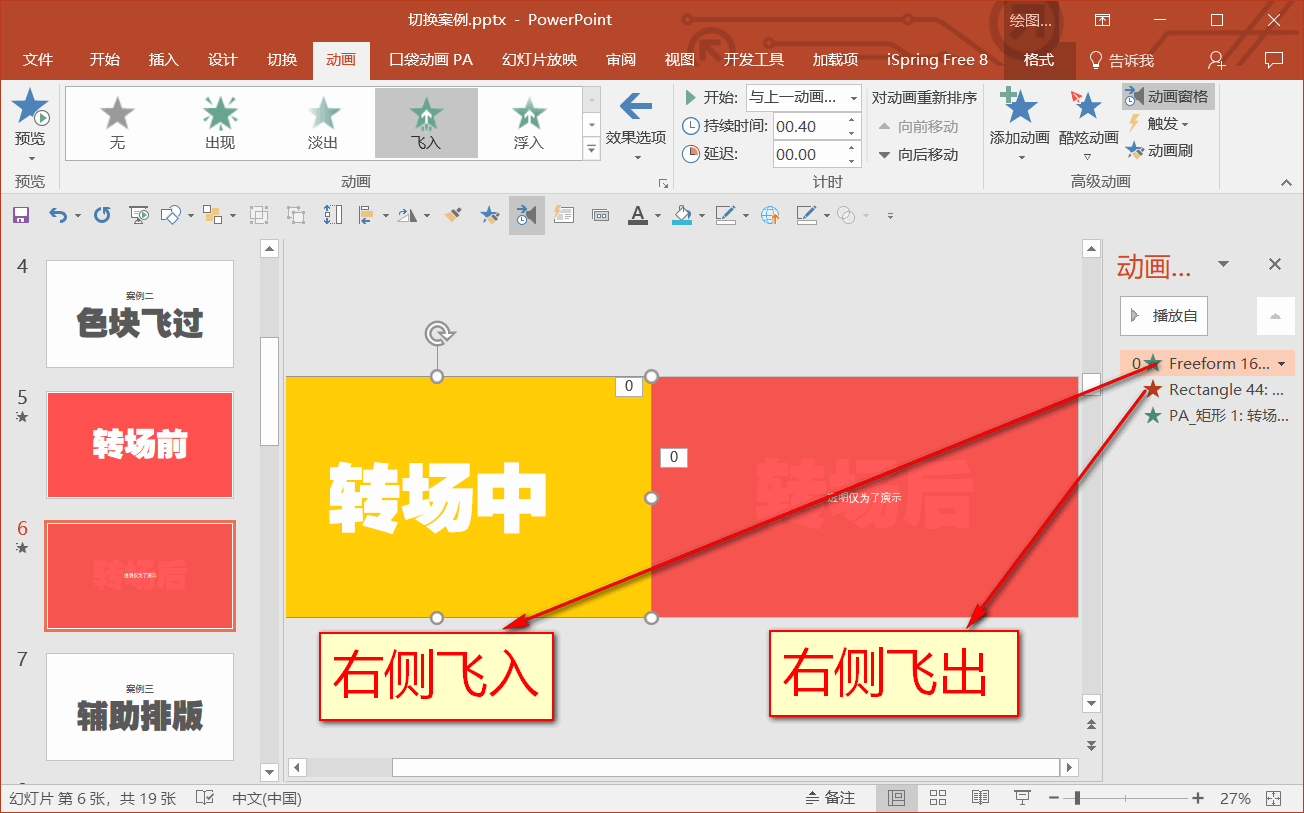Open the 口袋动画 PA tab
This screenshot has height=813, width=1304.
pyautogui.click(x=431, y=60)
